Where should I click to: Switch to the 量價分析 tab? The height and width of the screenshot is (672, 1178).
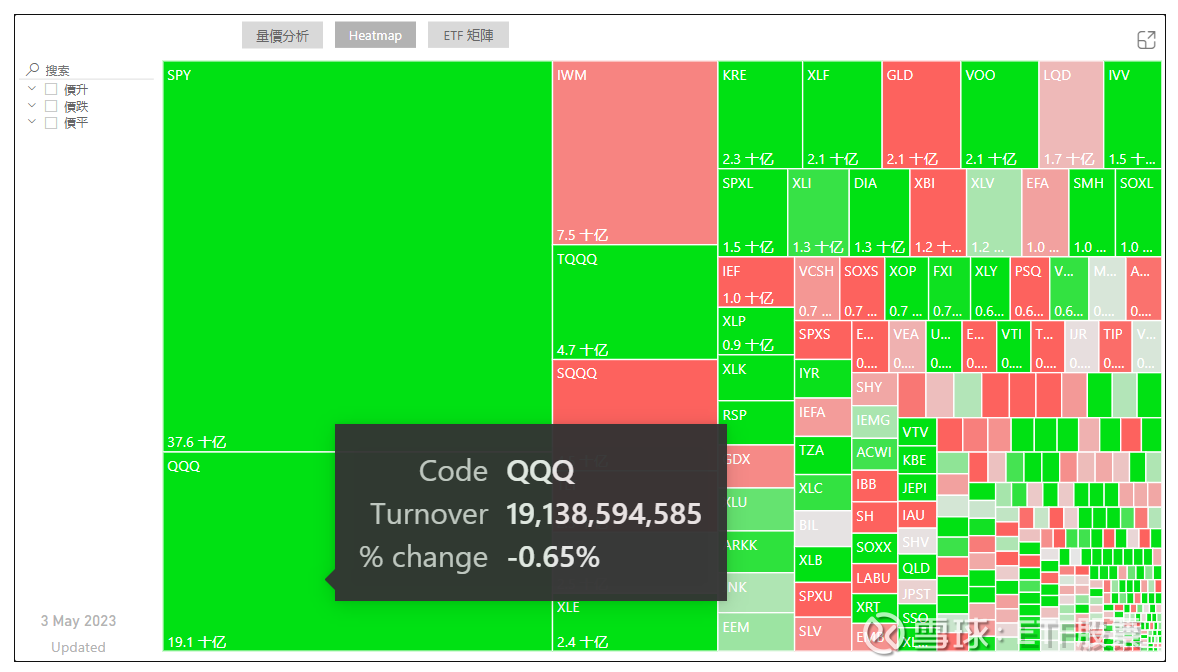click(282, 34)
